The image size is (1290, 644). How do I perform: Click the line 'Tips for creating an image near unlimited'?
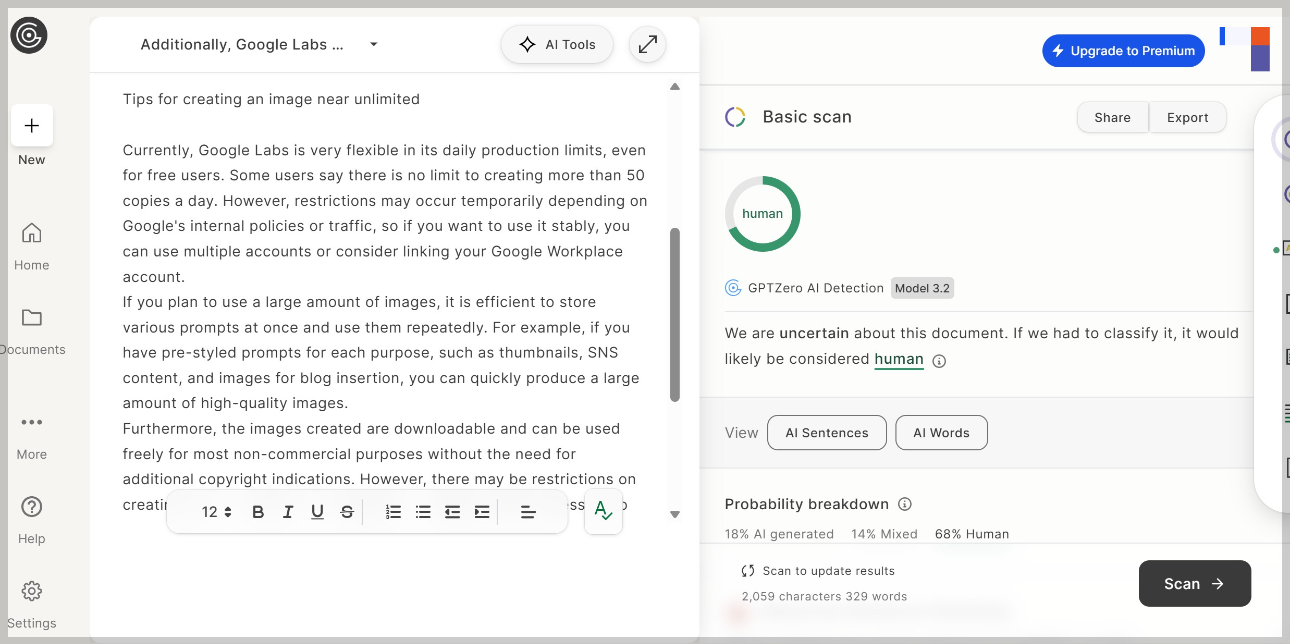(x=271, y=99)
